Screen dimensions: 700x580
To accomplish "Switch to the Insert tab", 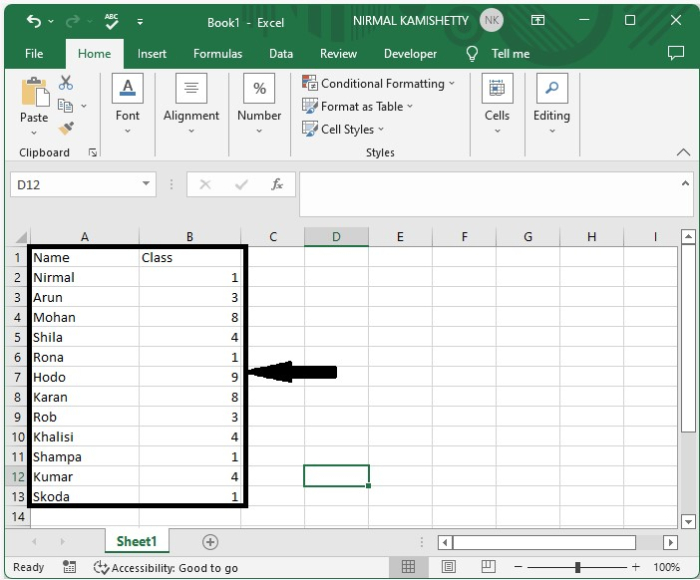I will (152, 54).
